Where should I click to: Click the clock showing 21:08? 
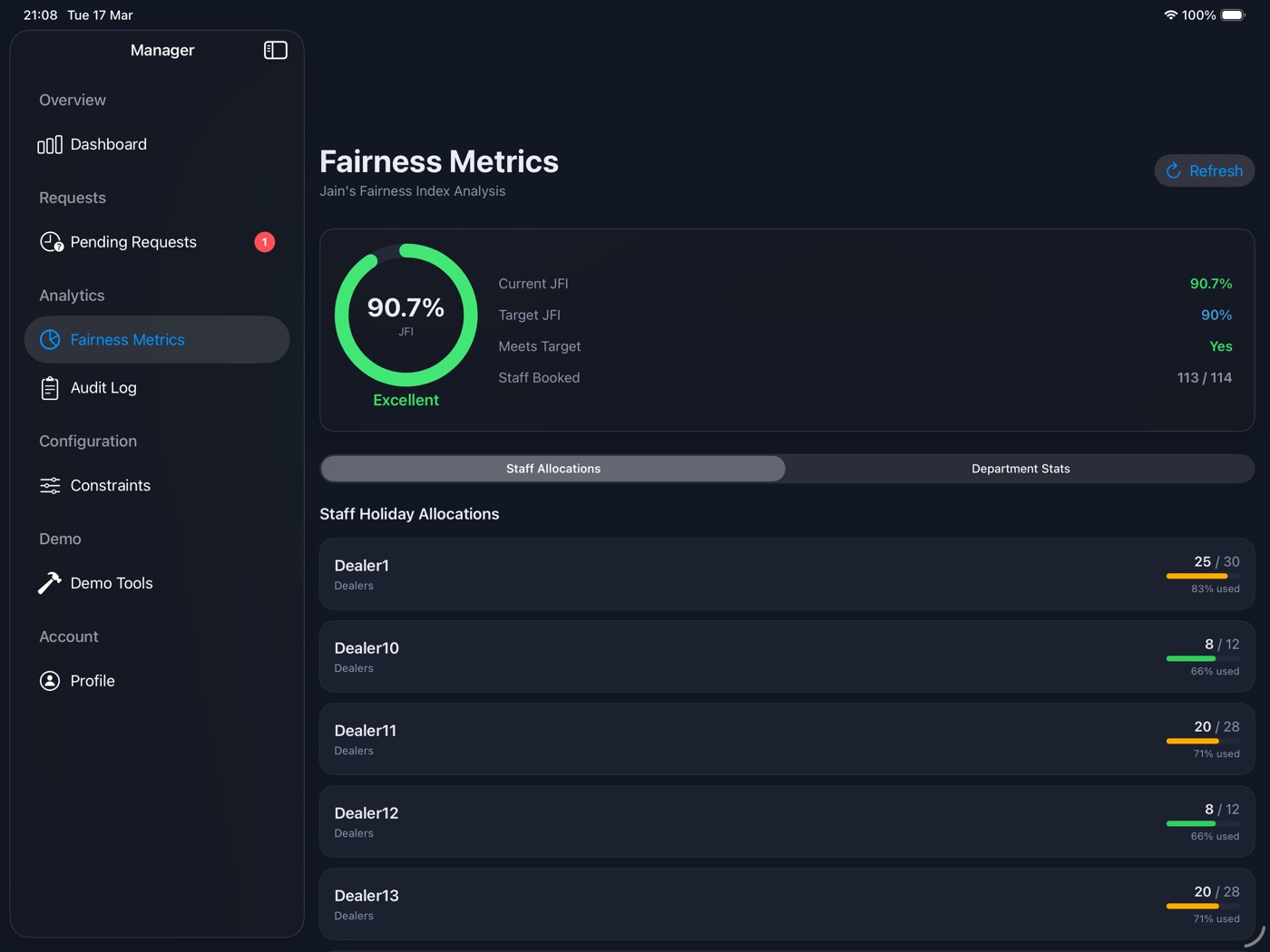[x=41, y=15]
